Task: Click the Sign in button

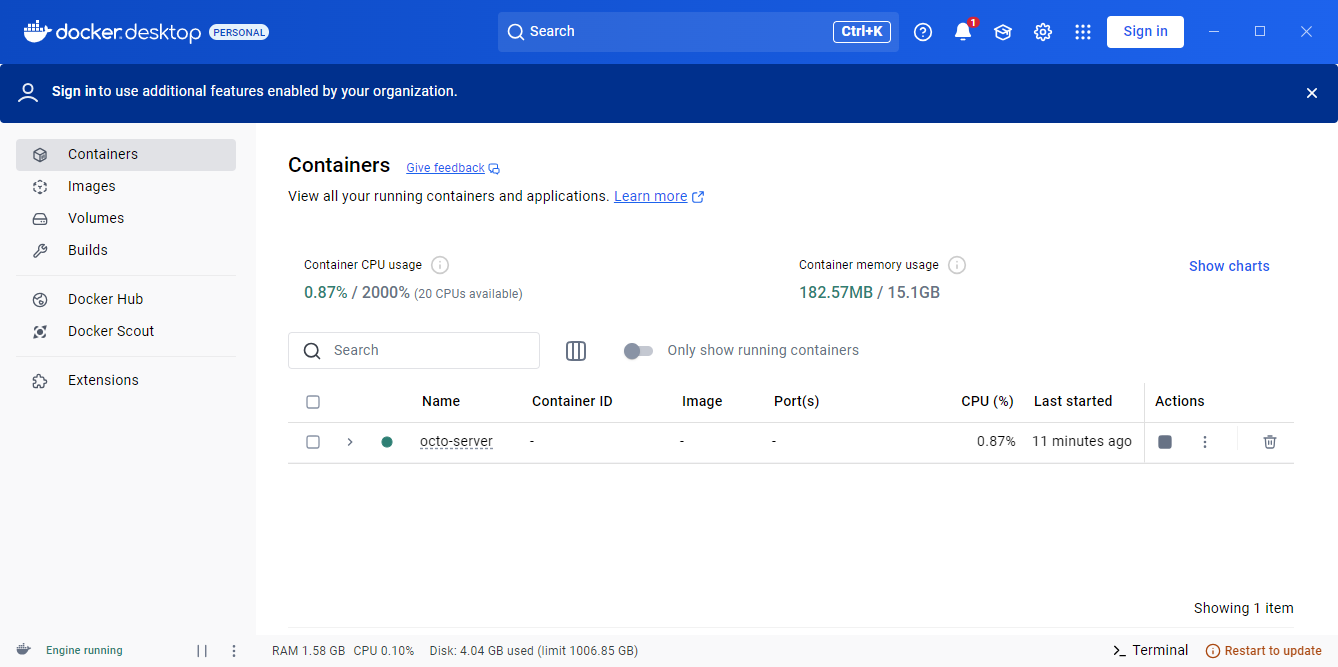Action: 1145,32
